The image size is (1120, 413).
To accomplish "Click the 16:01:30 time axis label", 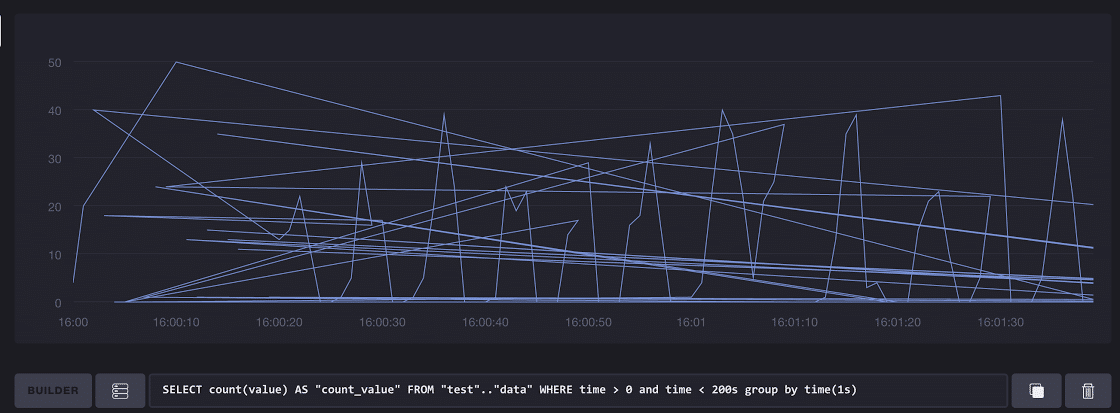I will pyautogui.click(x=1000, y=323).
